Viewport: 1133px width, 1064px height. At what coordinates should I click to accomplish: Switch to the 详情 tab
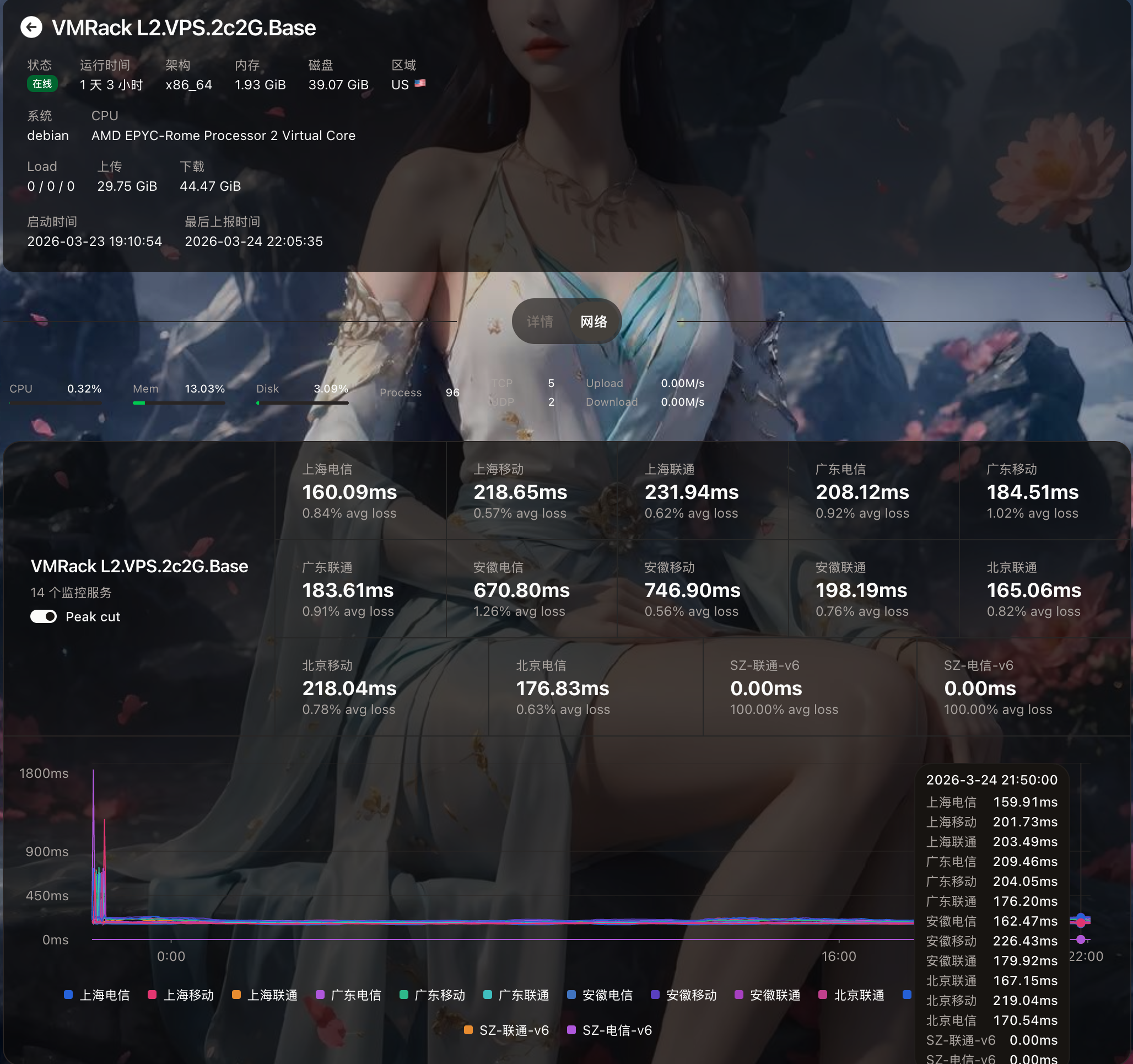point(539,321)
